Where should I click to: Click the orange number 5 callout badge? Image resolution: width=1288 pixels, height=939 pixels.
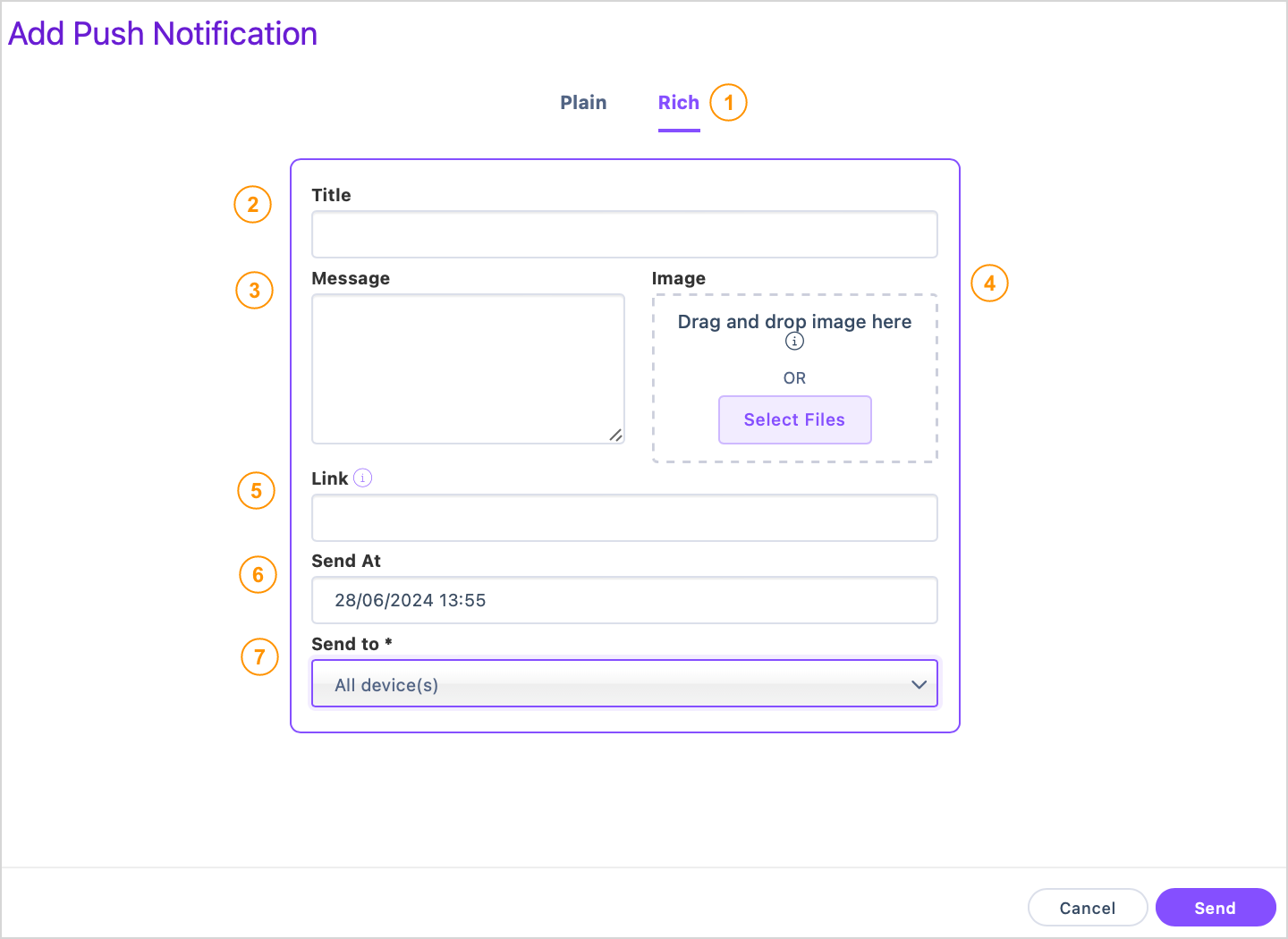(x=257, y=491)
